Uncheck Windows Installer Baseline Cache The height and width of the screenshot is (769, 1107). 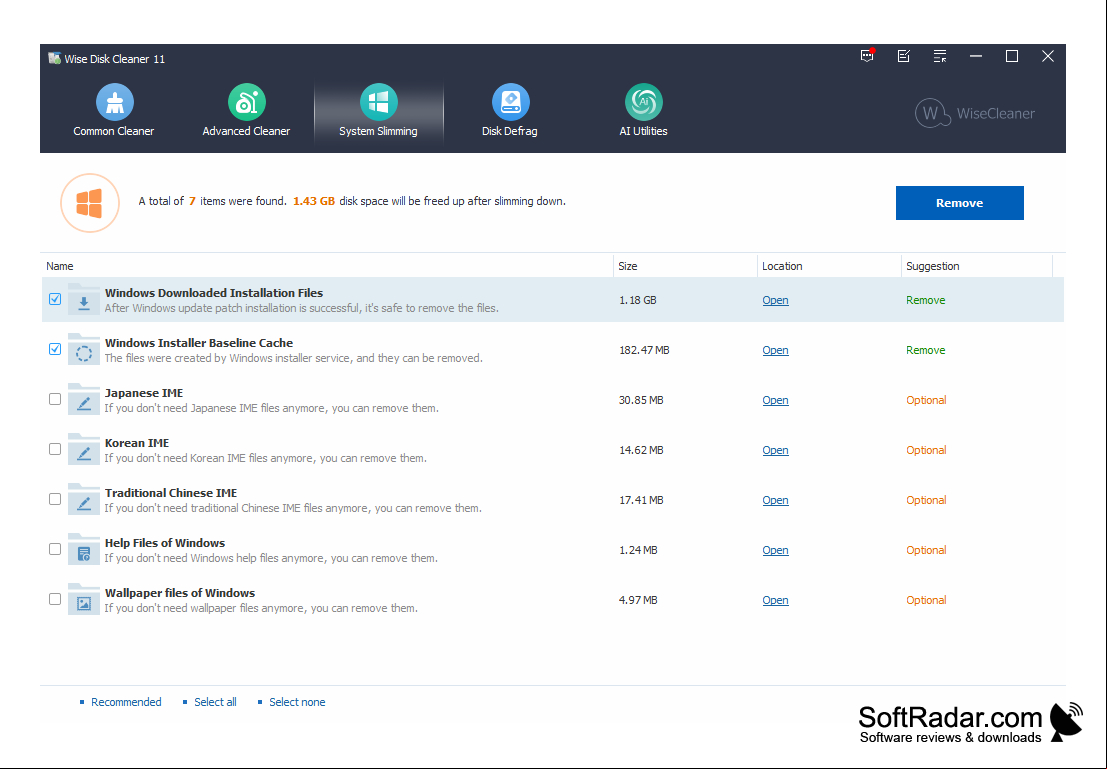tap(55, 350)
